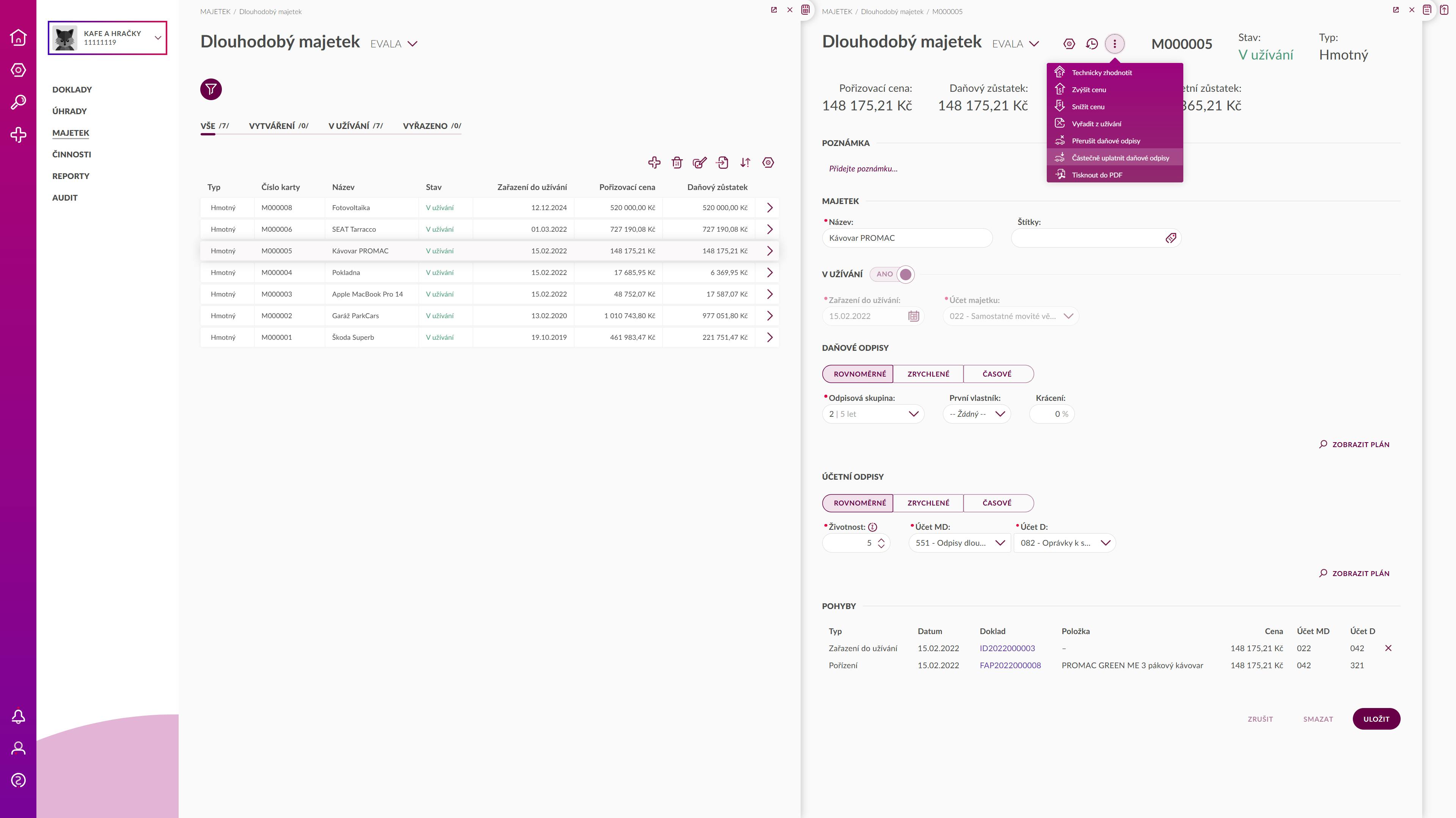Select ROVNOMĚRNÉ under Účetní odpisy

point(858,503)
